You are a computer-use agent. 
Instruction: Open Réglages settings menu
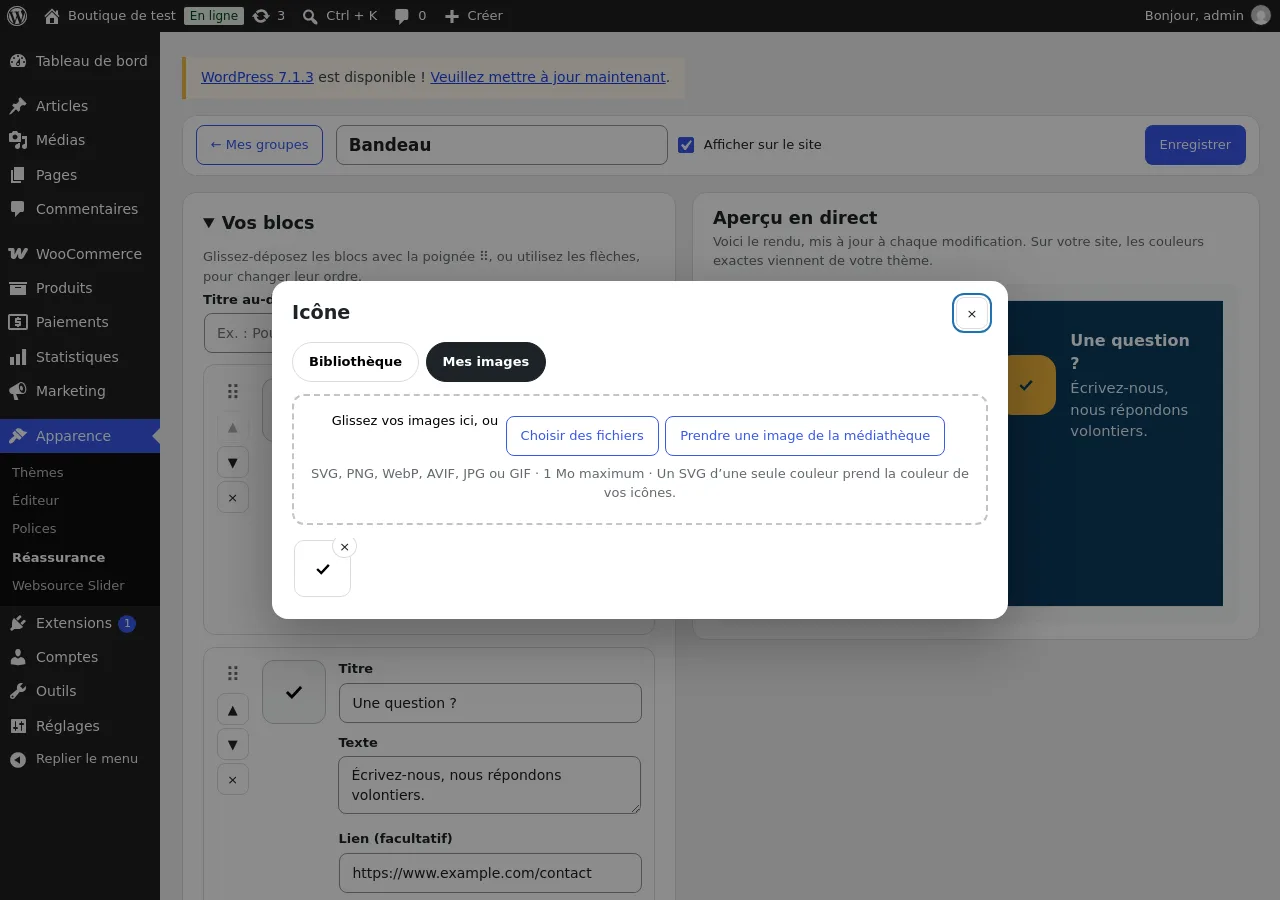point(80,726)
